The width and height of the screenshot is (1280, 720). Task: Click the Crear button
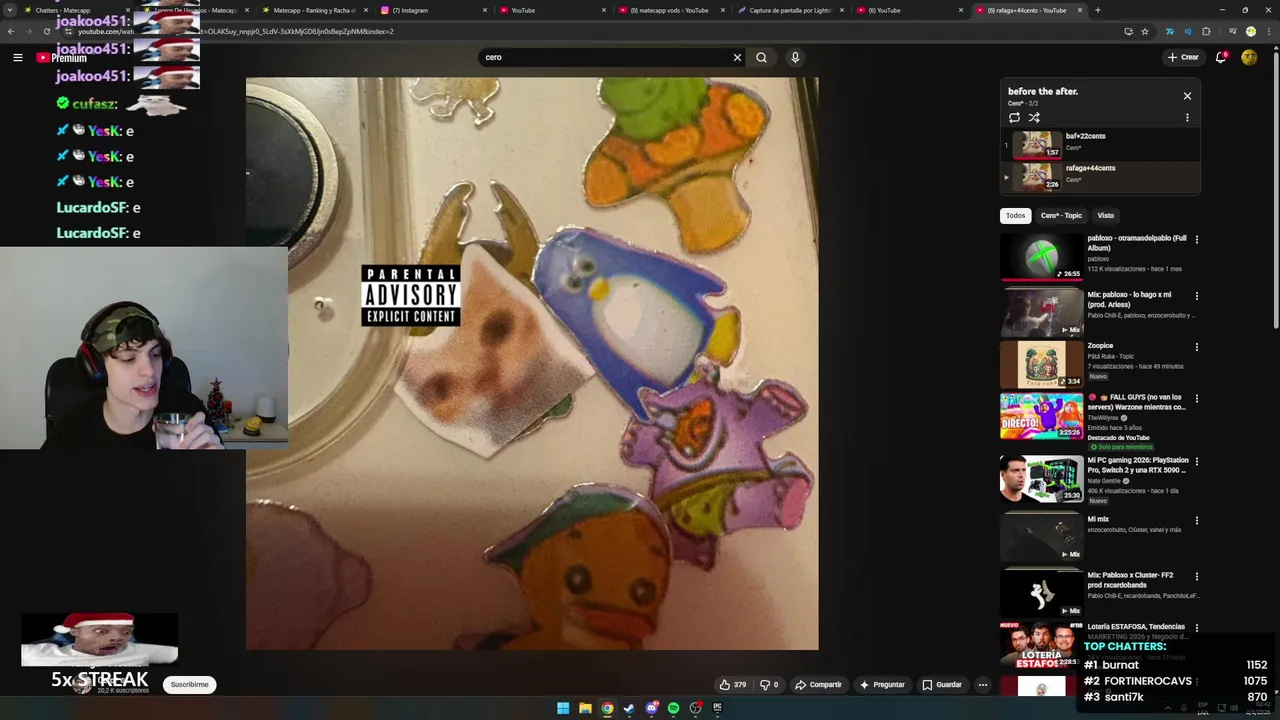coord(1182,57)
